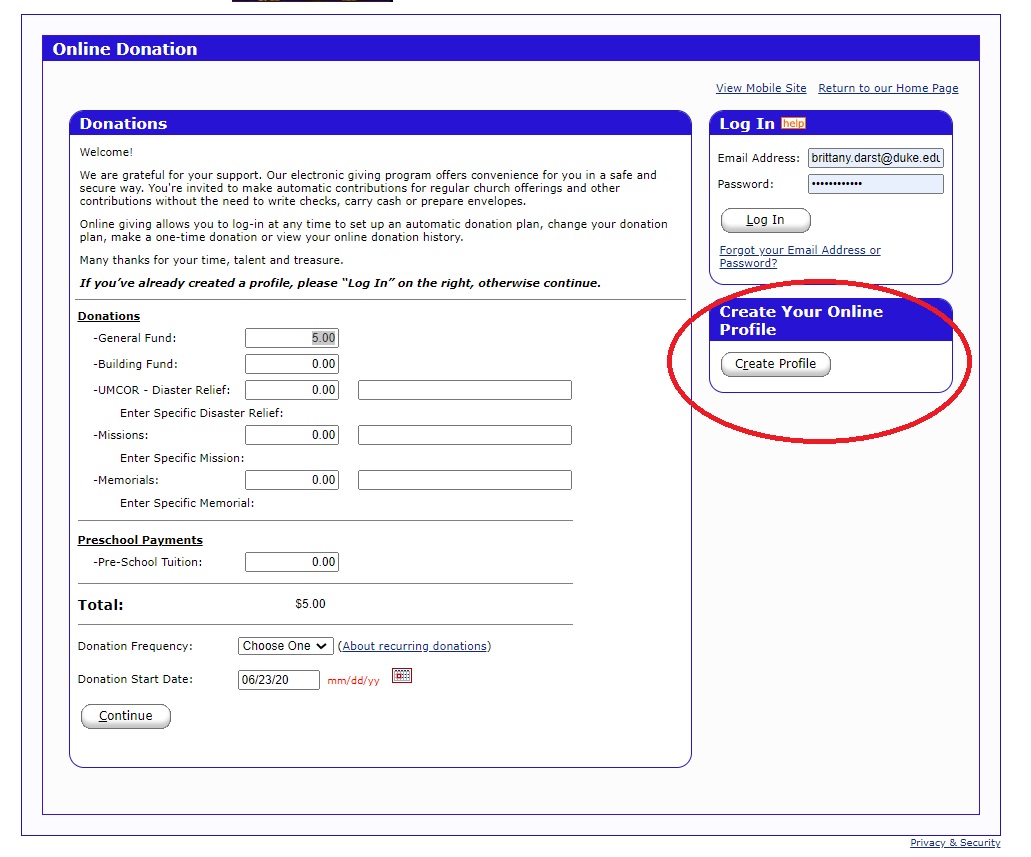Click the Specific Disaster Relief text box
The image size is (1031, 857).
point(465,390)
